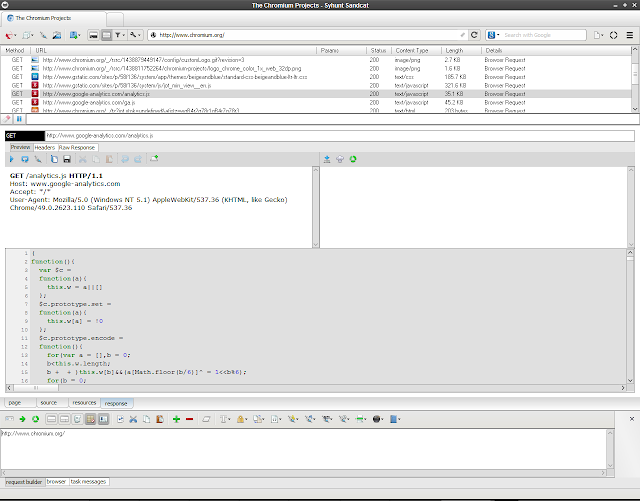Switch to the task messages bottom tab
The height and width of the screenshot is (501, 640).
click(88, 482)
